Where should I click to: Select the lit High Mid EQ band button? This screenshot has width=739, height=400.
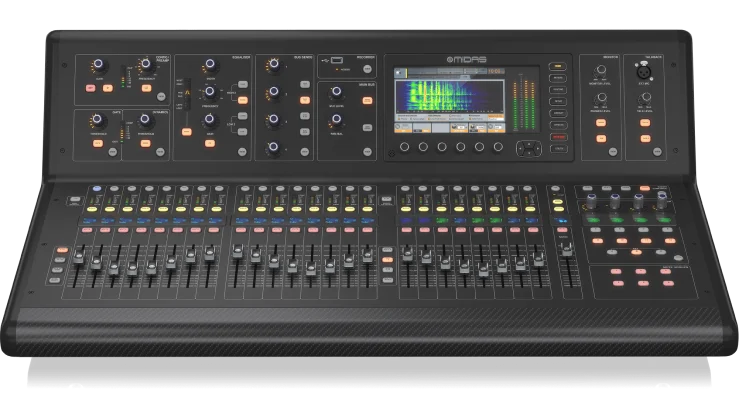(x=243, y=100)
